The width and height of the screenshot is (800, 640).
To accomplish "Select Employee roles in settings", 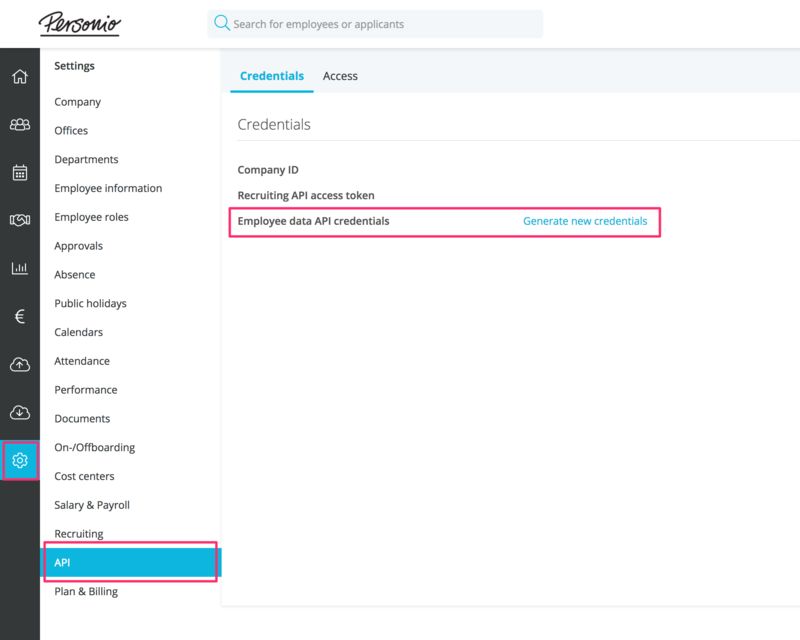I will tap(91, 217).
